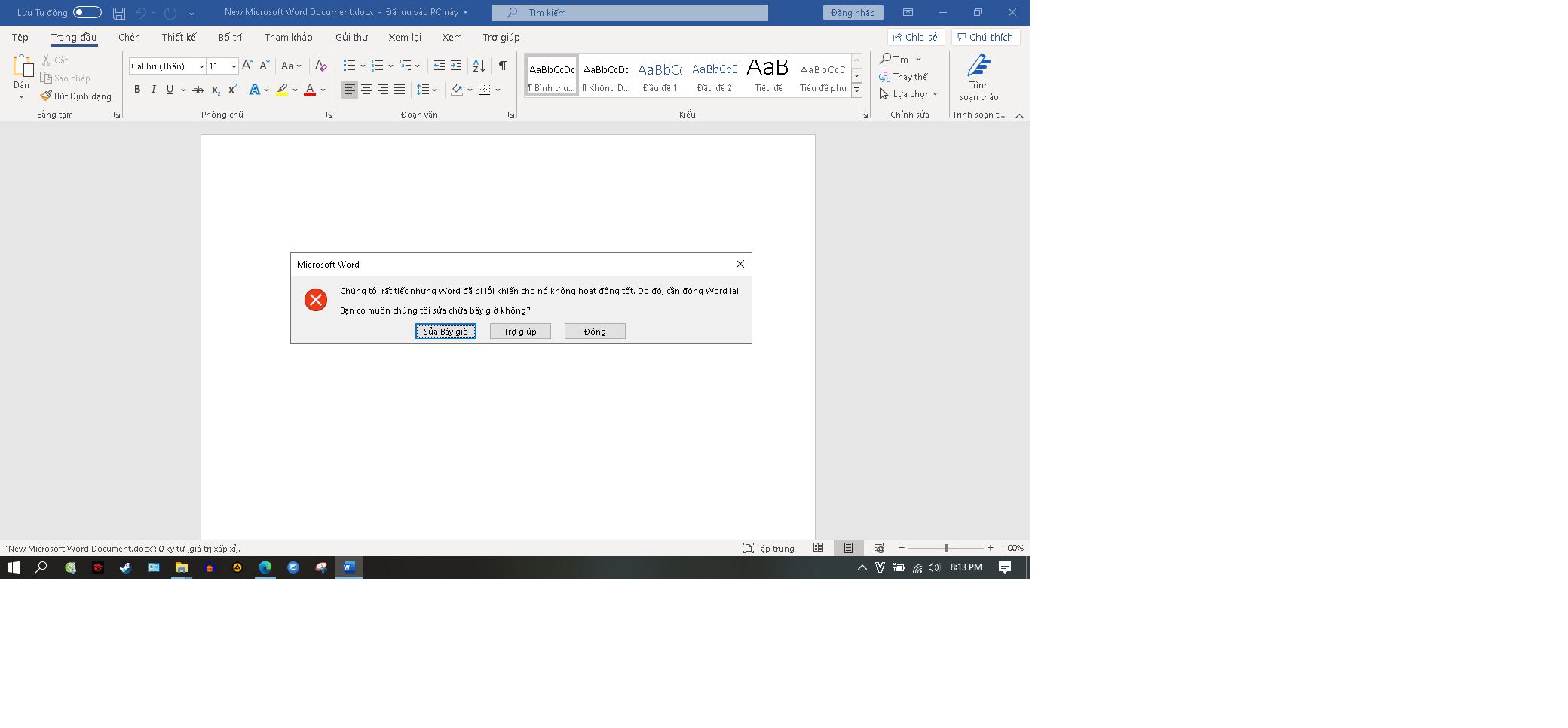Toggle superscript formatting
Image resolution: width=1568 pixels, height=728 pixels.
coord(232,90)
